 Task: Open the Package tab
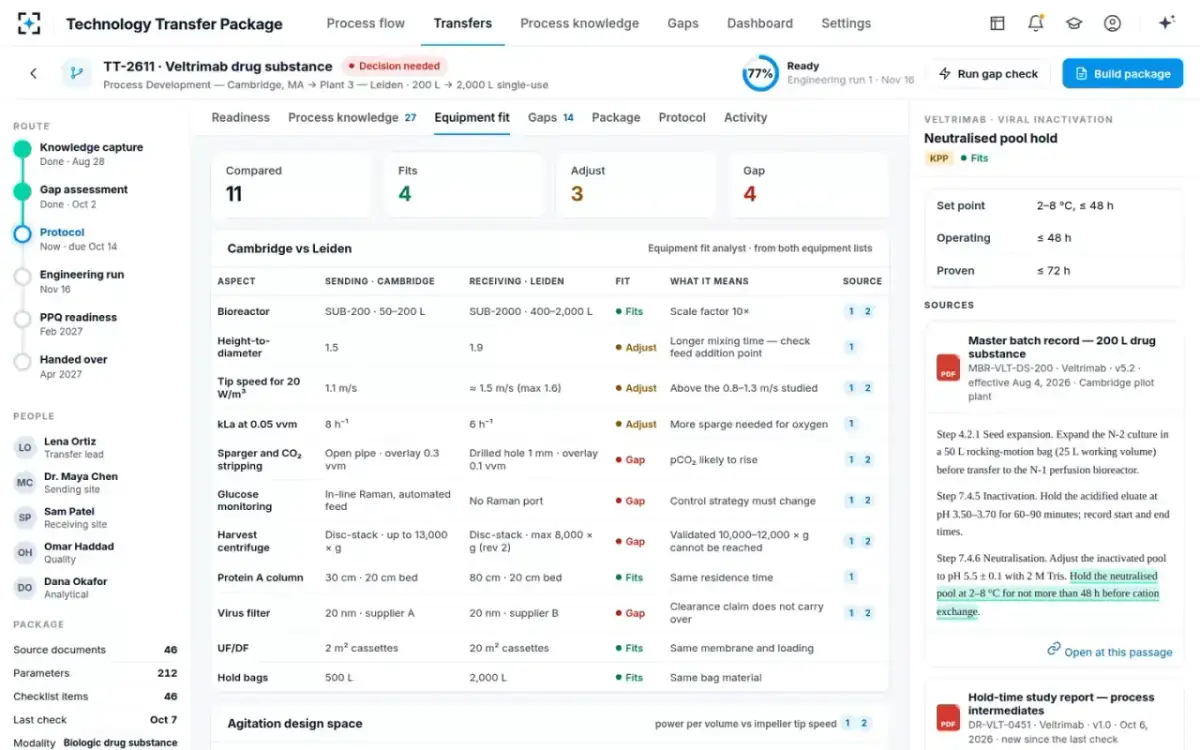[x=616, y=117]
